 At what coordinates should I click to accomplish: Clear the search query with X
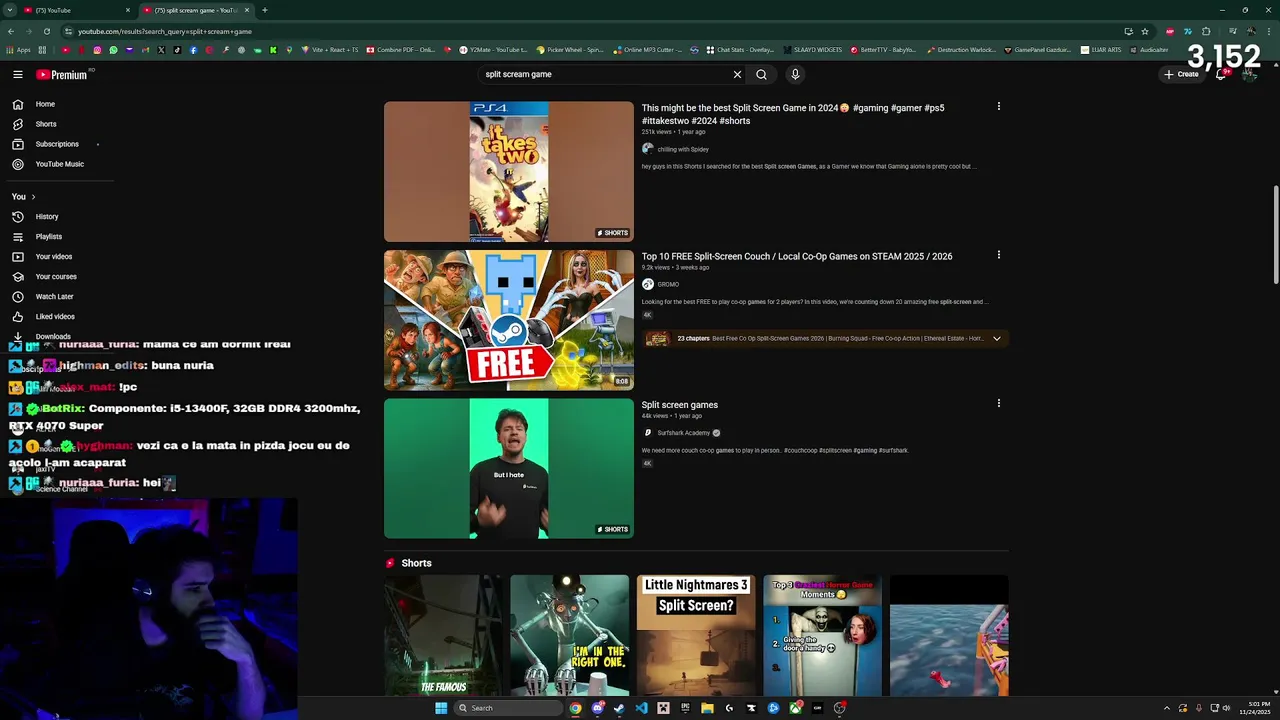737,74
